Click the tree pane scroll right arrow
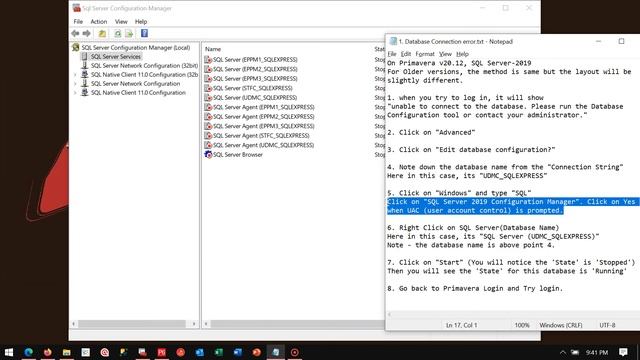The width and height of the screenshot is (640, 360). coord(194,324)
